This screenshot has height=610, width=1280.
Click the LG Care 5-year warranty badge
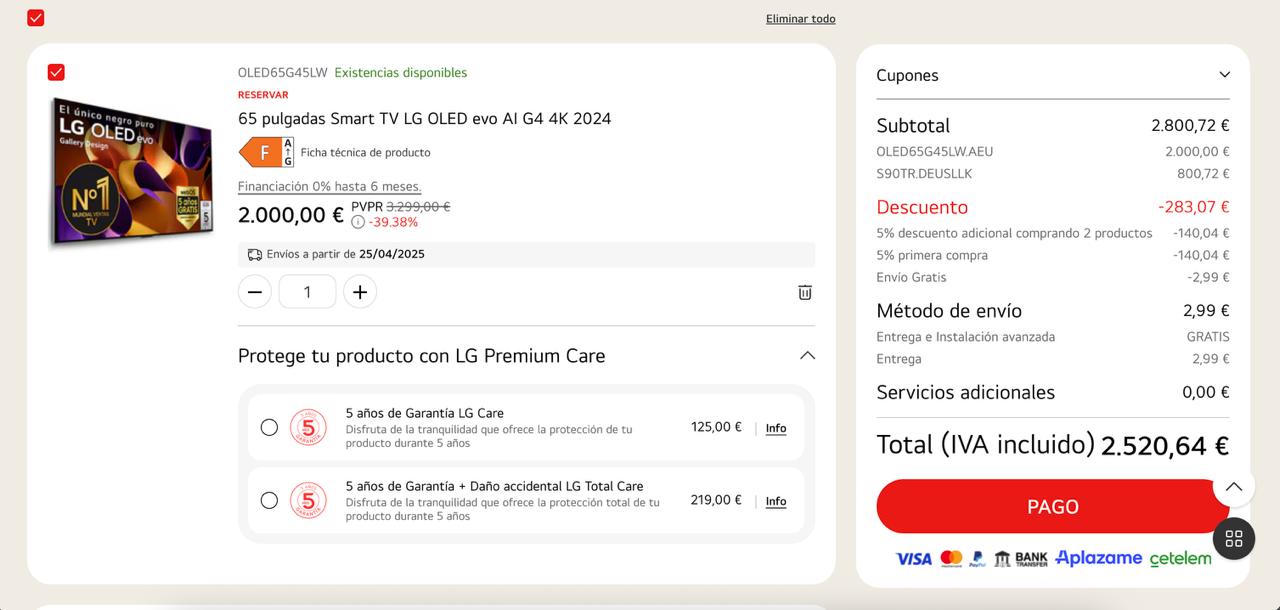(x=308, y=427)
